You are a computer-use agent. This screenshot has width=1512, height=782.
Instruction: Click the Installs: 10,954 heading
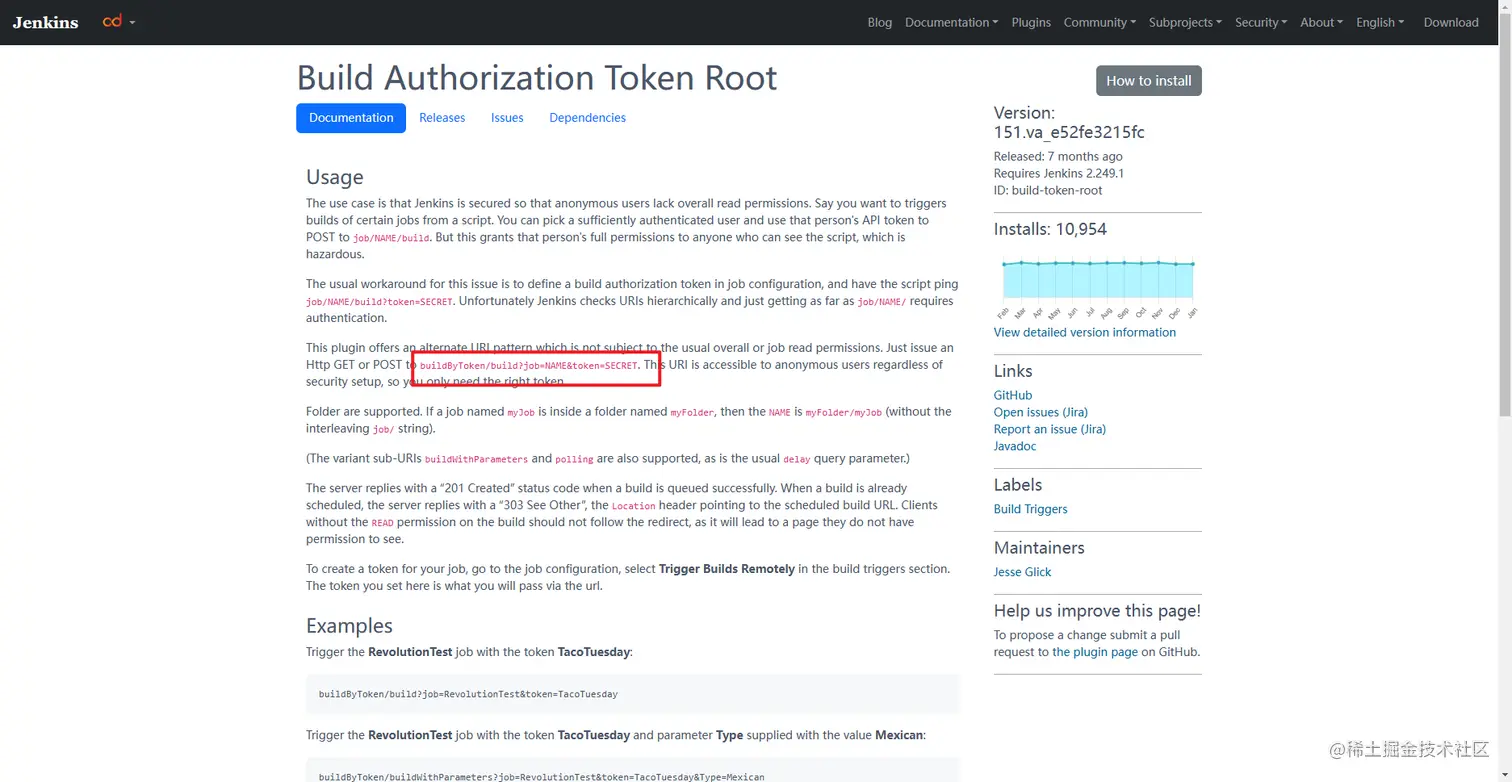coord(1050,229)
